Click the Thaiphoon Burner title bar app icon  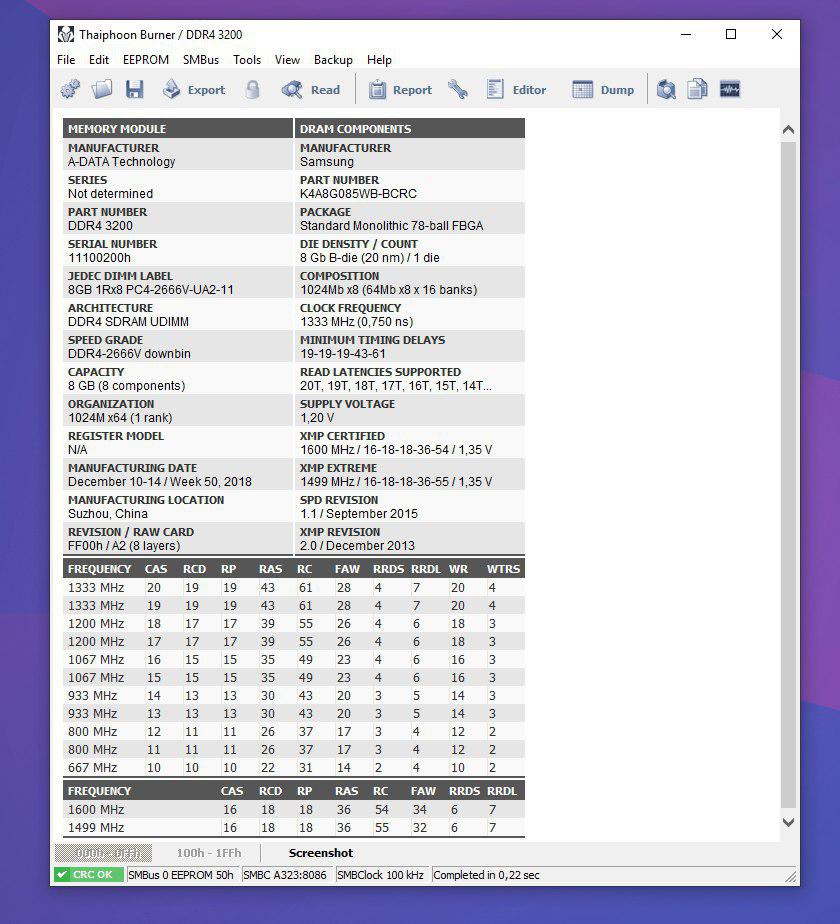[x=65, y=34]
